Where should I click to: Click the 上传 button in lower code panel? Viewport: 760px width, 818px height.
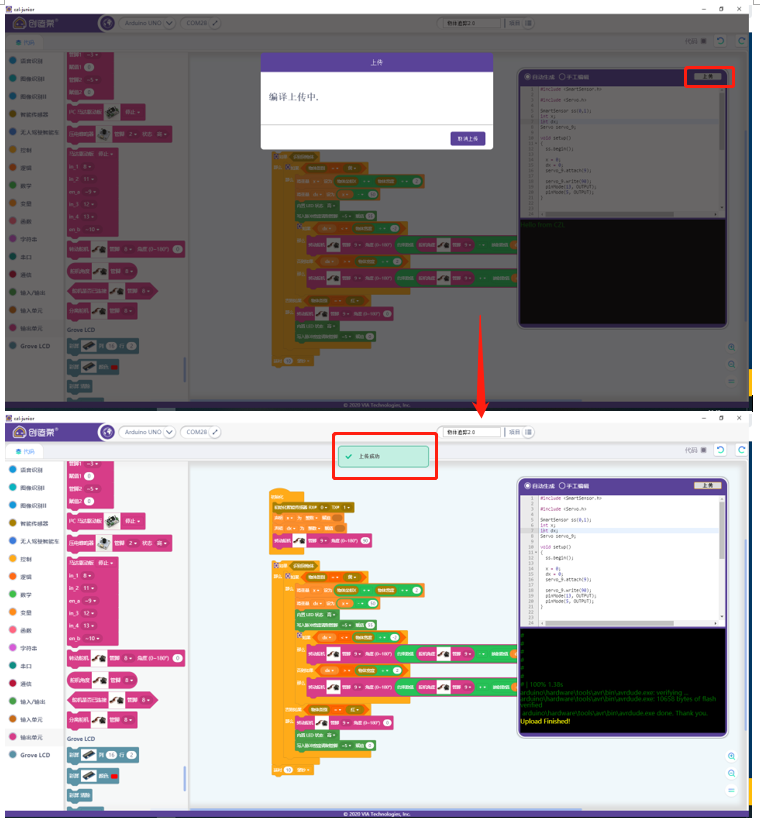point(708,485)
